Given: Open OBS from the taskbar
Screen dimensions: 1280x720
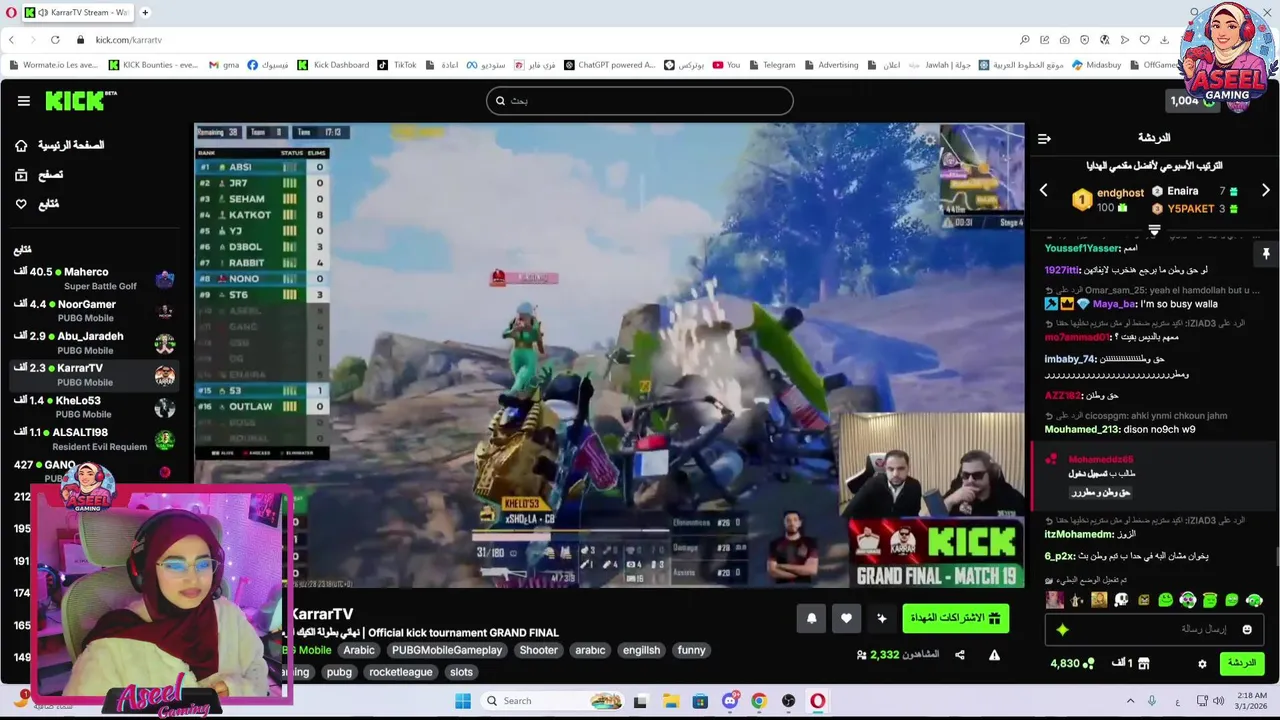Looking at the screenshot, I should pos(788,701).
